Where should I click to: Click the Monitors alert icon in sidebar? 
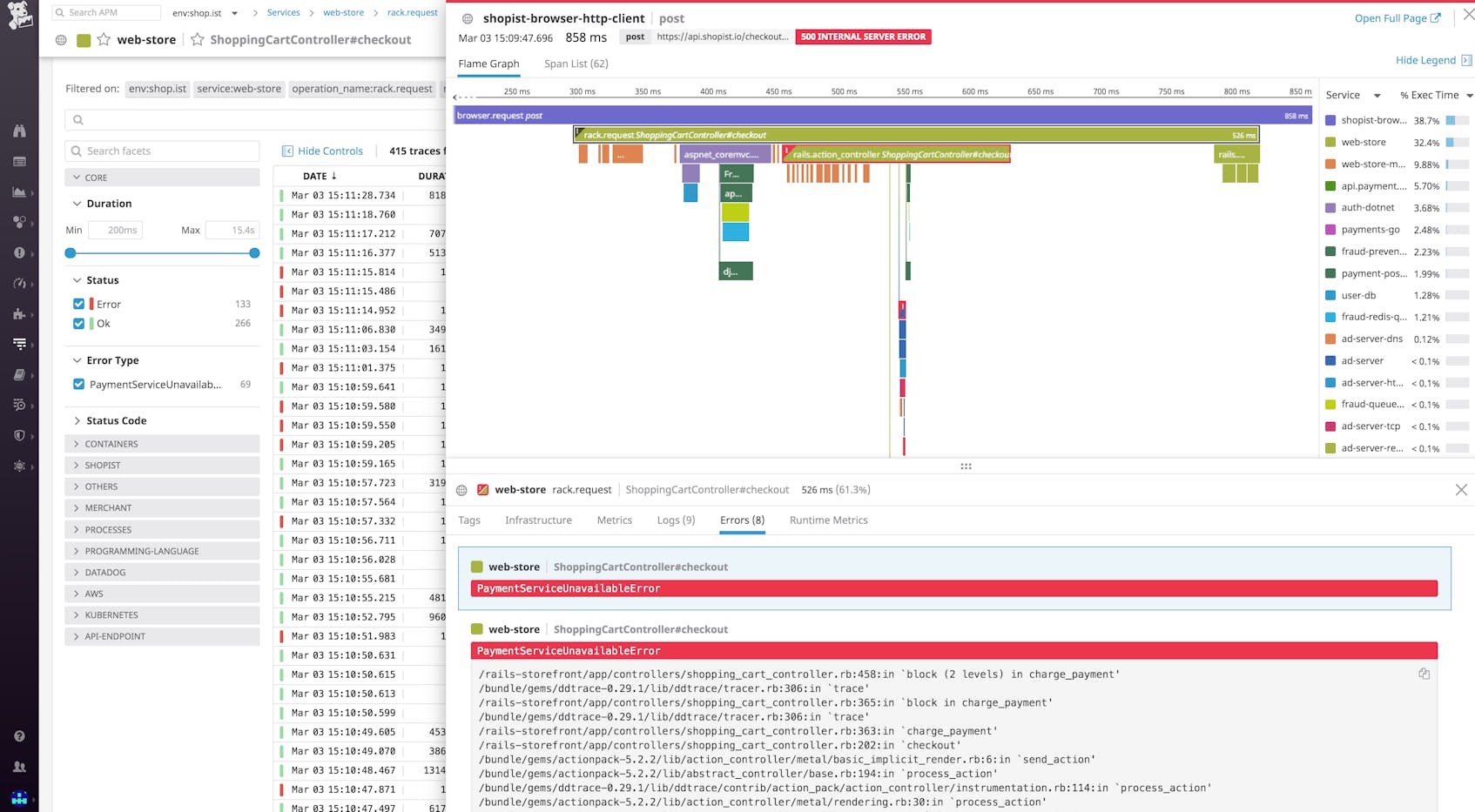19,252
